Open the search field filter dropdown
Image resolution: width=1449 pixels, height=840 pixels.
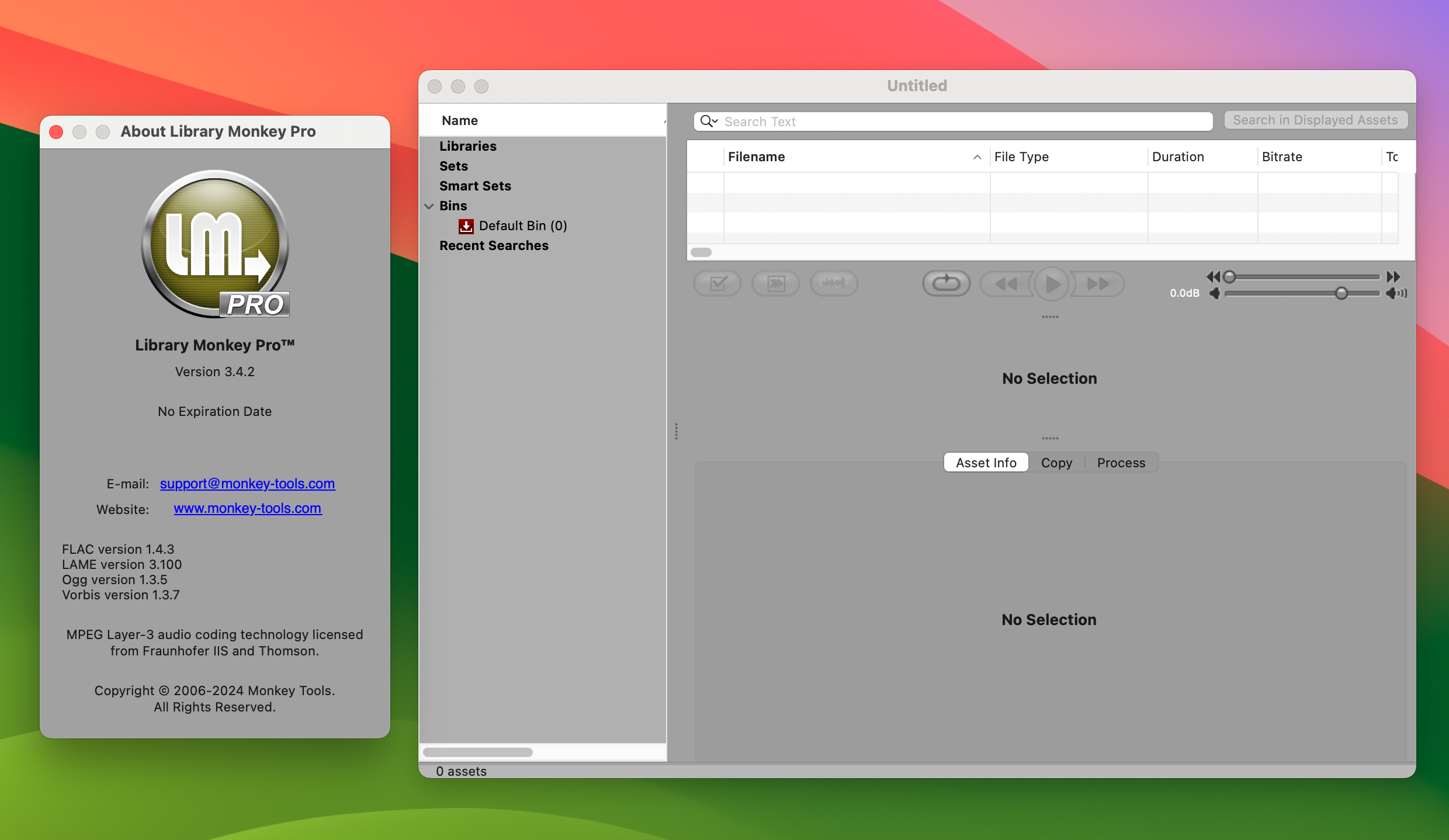click(x=708, y=122)
